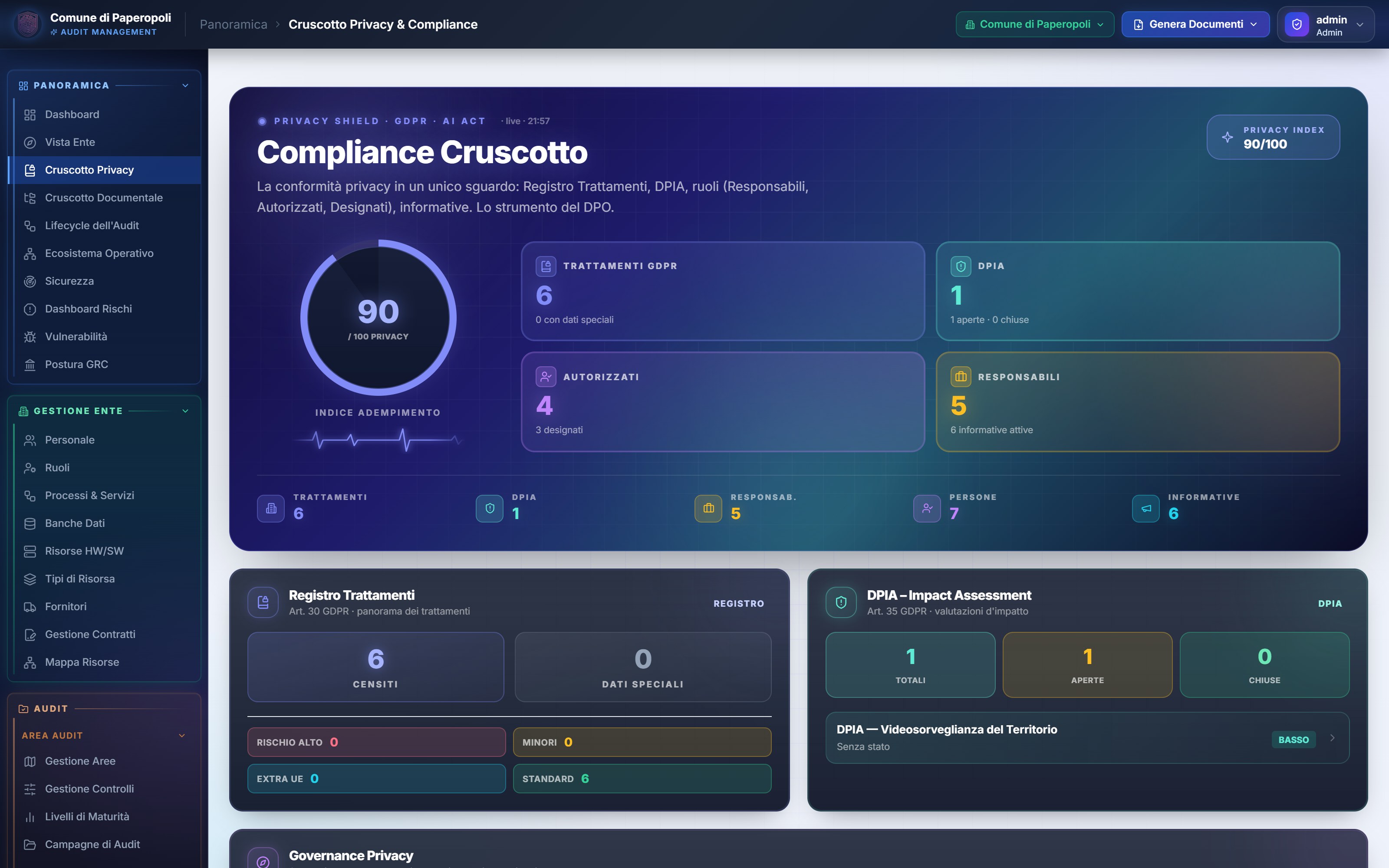Click the DPIA Impact Assessment shield icon
This screenshot has height=868, width=1389.
841,602
